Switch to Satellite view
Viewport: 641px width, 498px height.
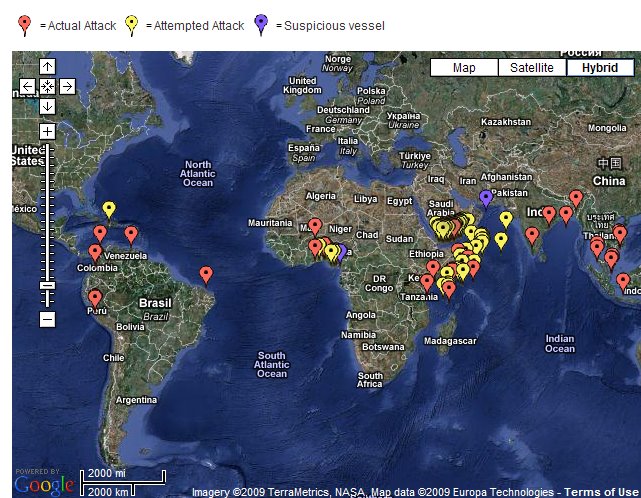click(532, 67)
